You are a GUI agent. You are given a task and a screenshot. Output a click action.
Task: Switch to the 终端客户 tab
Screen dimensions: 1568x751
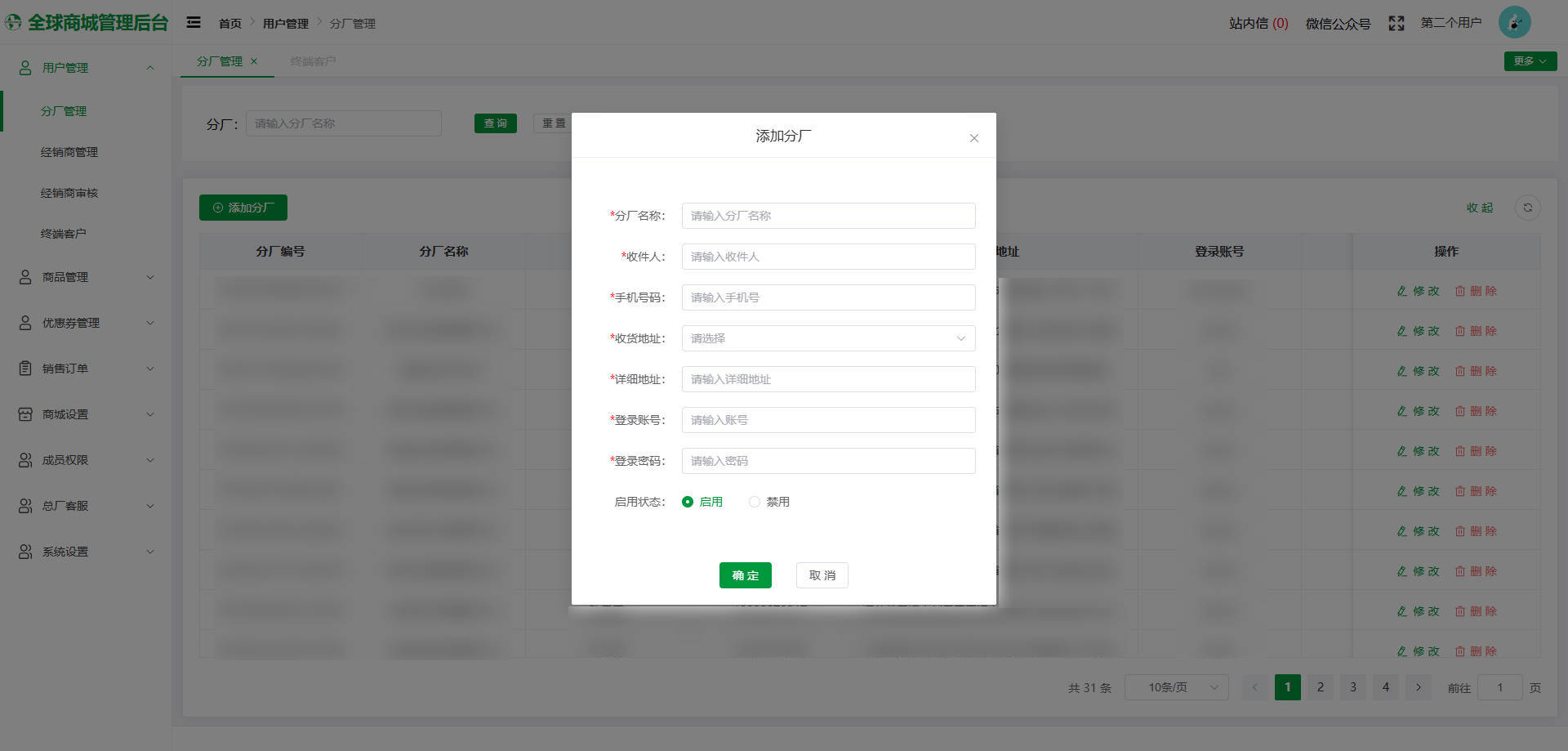coord(313,61)
